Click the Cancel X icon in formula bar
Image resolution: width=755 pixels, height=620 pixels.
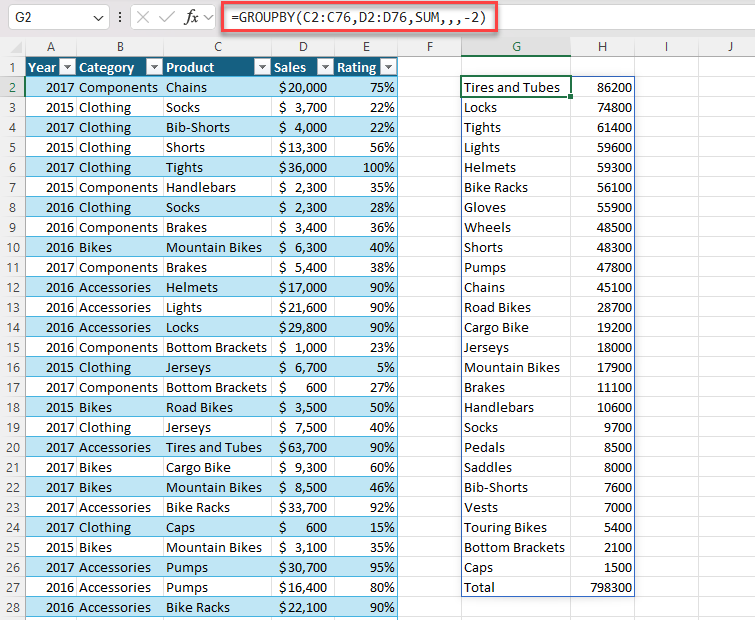pos(144,18)
